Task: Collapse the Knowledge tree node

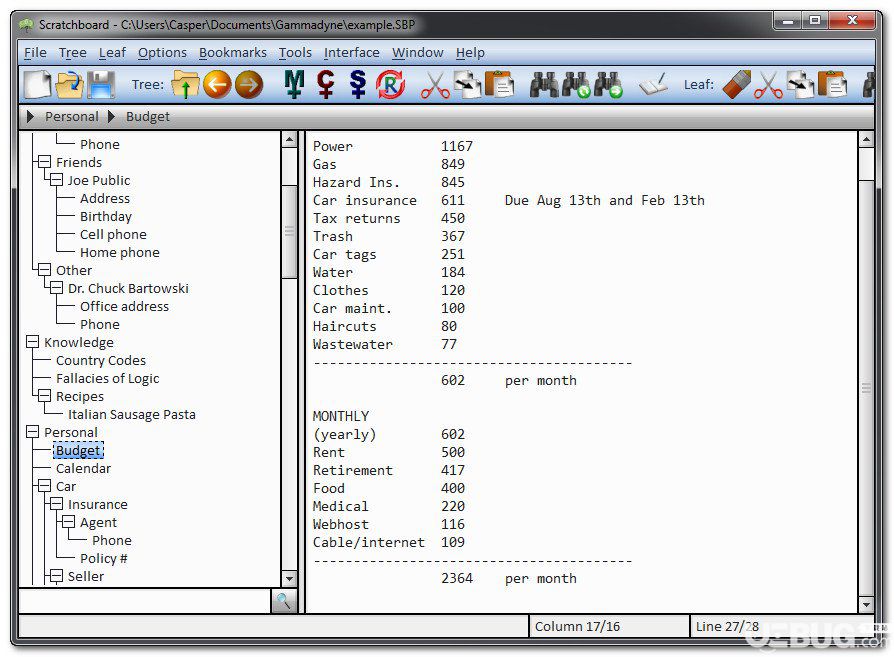Action: click(32, 342)
